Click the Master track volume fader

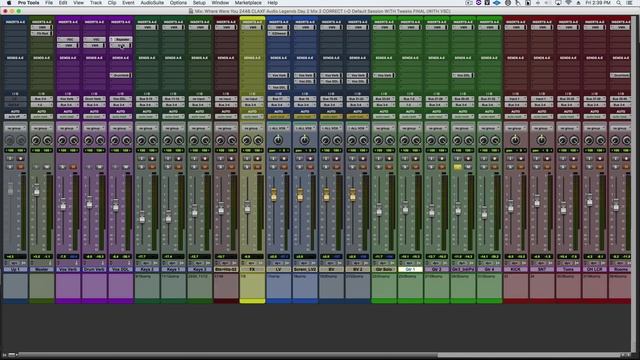[x=37, y=190]
